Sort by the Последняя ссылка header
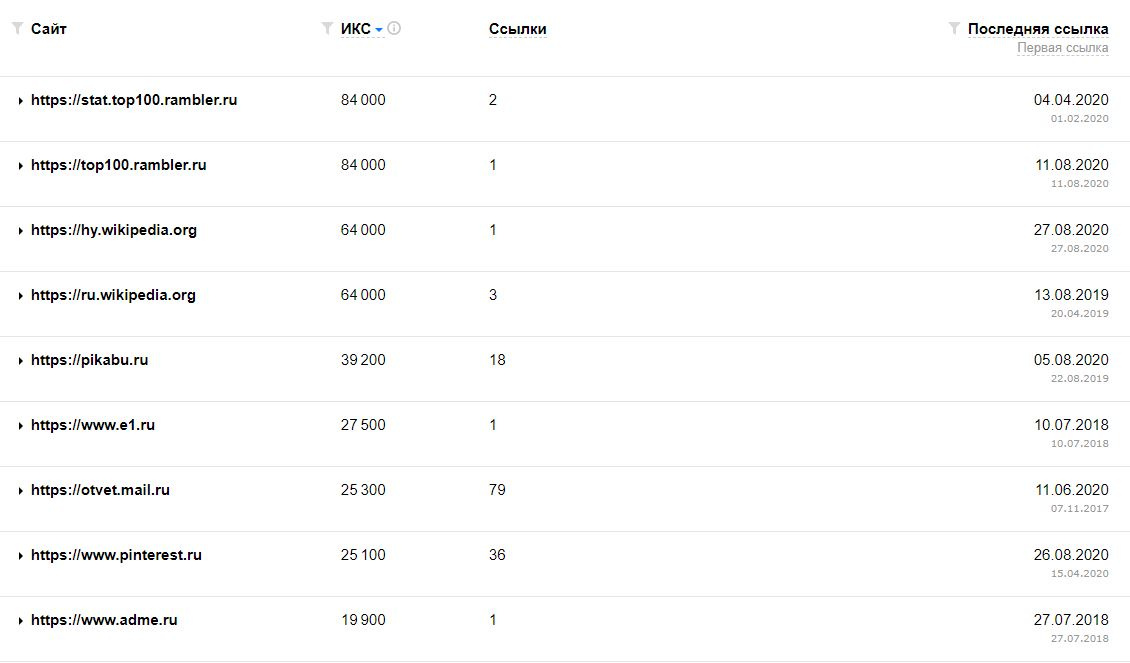The height and width of the screenshot is (663, 1130). 1037,29
